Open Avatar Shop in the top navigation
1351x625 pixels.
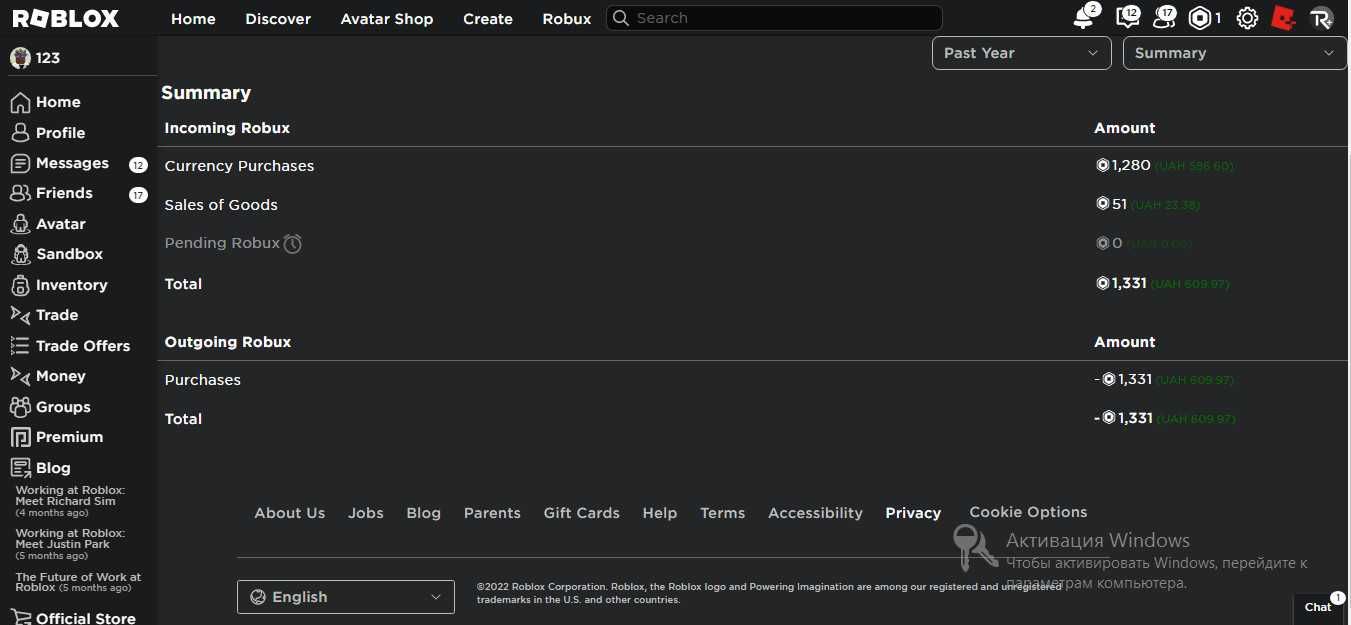387,19
